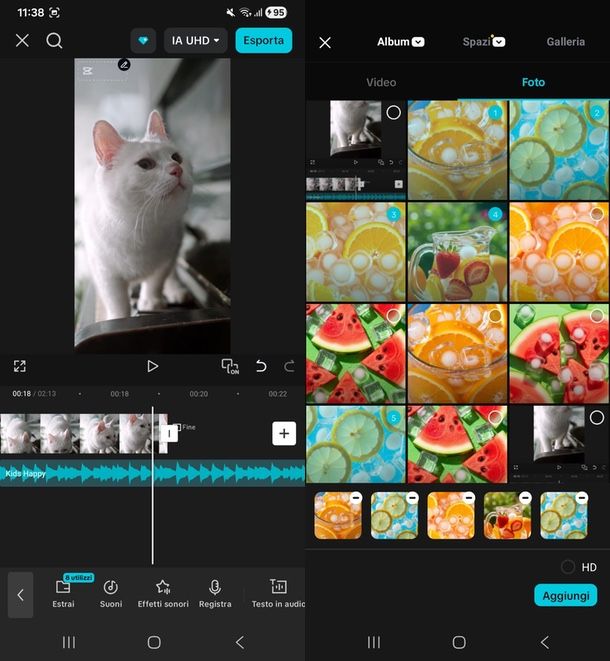
Task: Open Effetti sonori
Action: (x=163, y=594)
